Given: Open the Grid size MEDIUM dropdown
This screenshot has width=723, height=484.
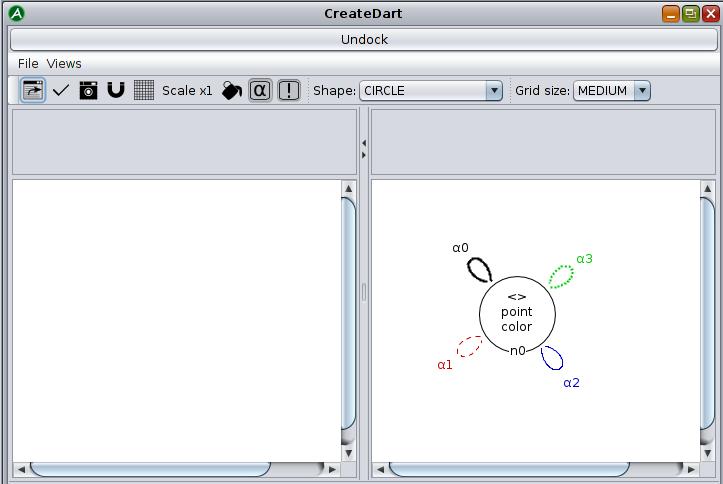Looking at the screenshot, I should 612,91.
